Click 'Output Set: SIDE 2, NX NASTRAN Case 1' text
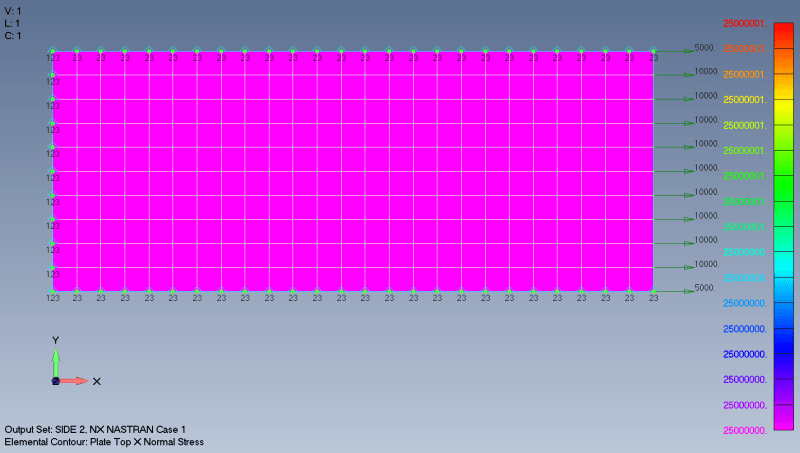This screenshot has width=800, height=453. [95, 430]
